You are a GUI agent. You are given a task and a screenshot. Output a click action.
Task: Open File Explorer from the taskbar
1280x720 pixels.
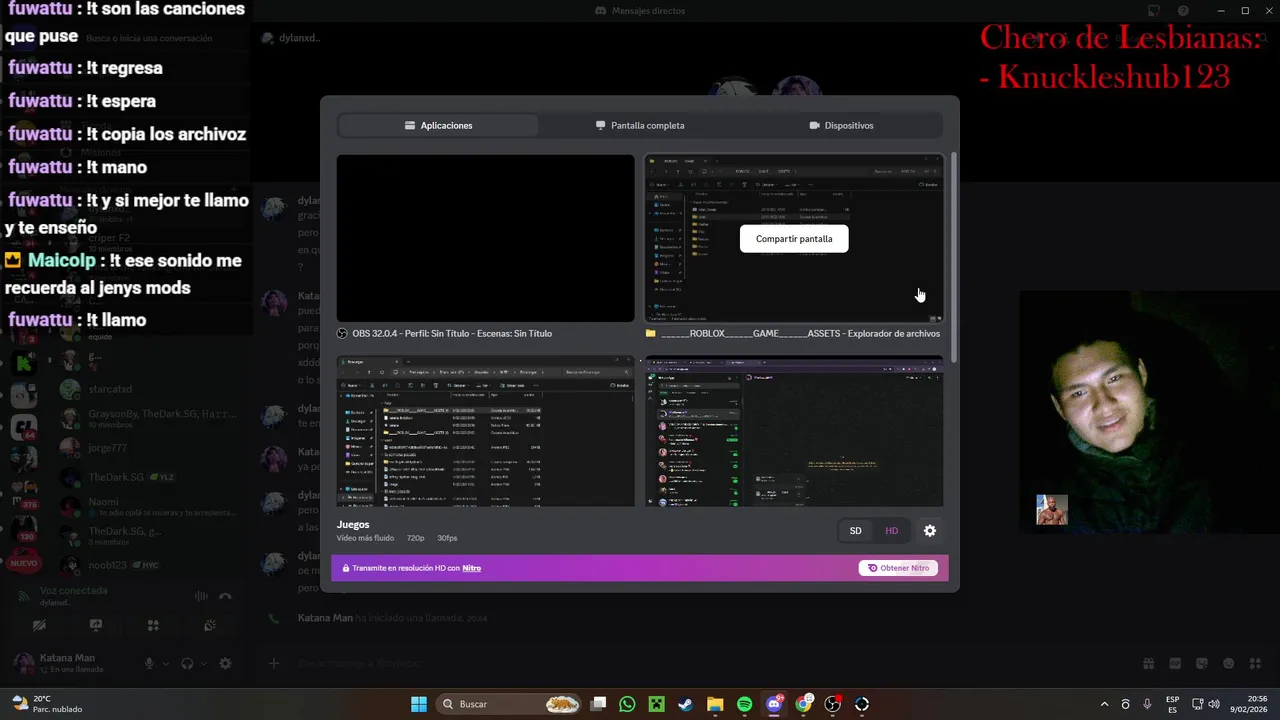(x=715, y=704)
